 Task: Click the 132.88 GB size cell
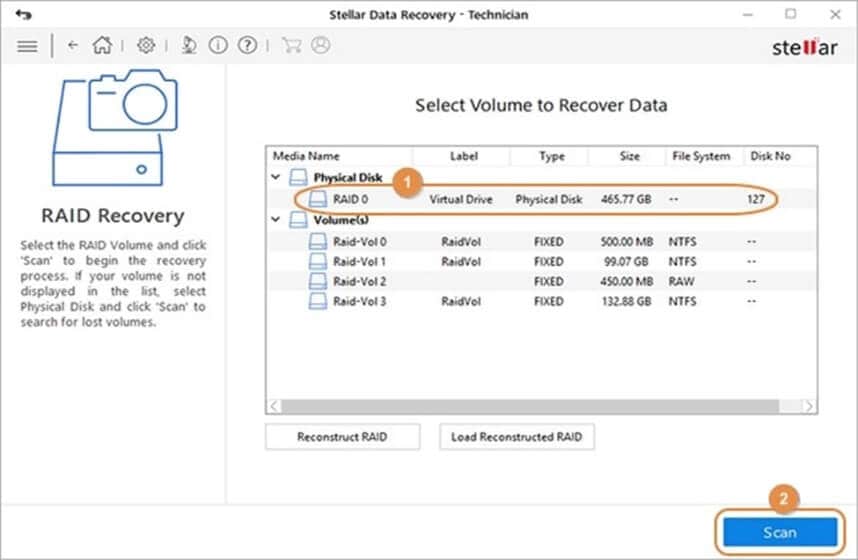tap(626, 302)
